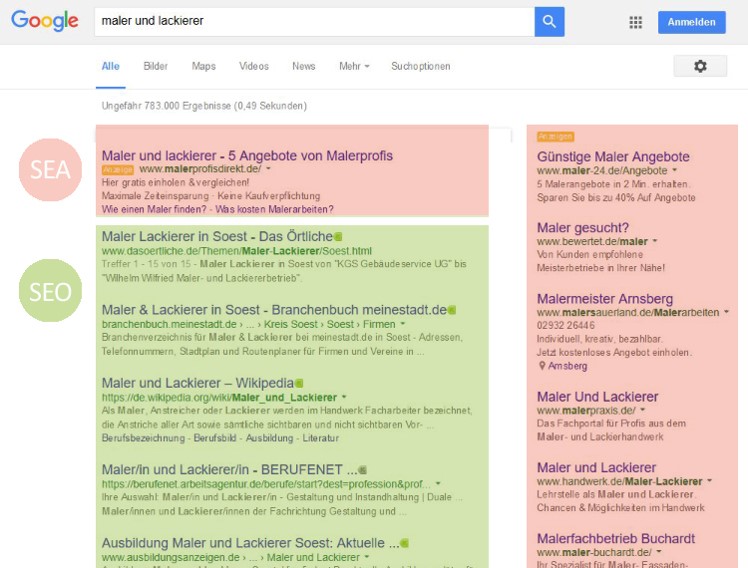This screenshot has width=748, height=568.
Task: Open ad 'Malermeister Arnsberg'
Action: 604,299
